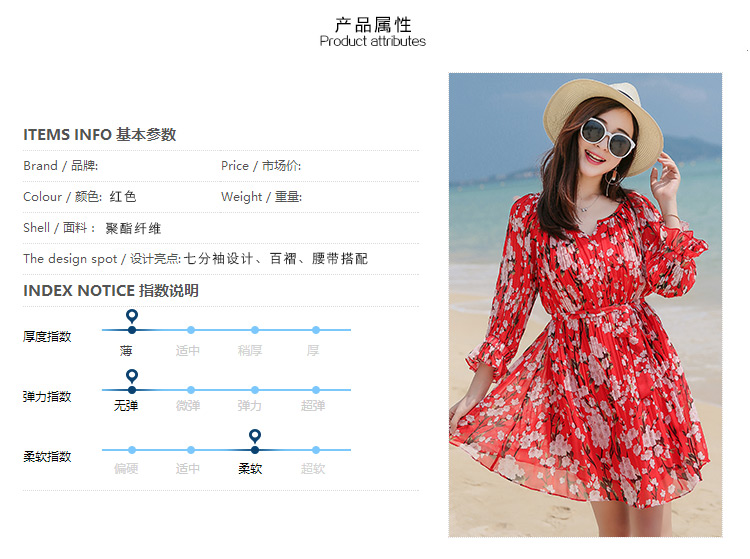The width and height of the screenshot is (750, 559).
Task: Select 稍厚 dot on thickness scale
Action: [255, 330]
